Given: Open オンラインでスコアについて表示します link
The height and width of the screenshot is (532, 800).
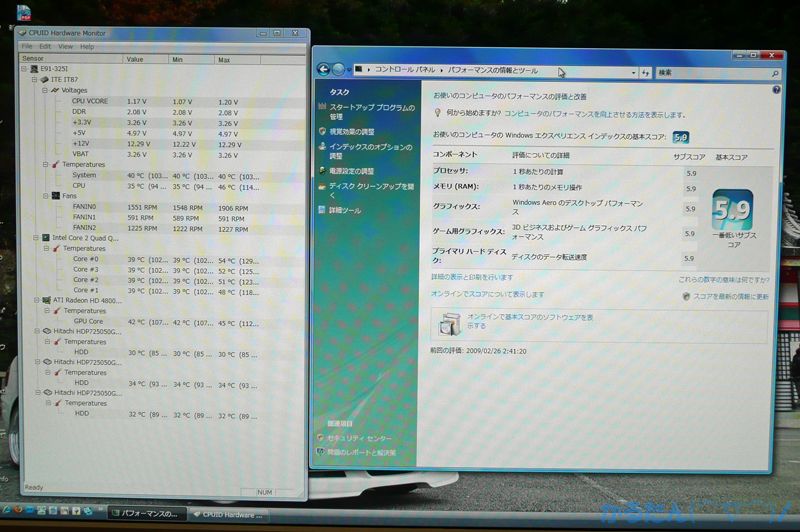Looking at the screenshot, I should (x=488, y=294).
